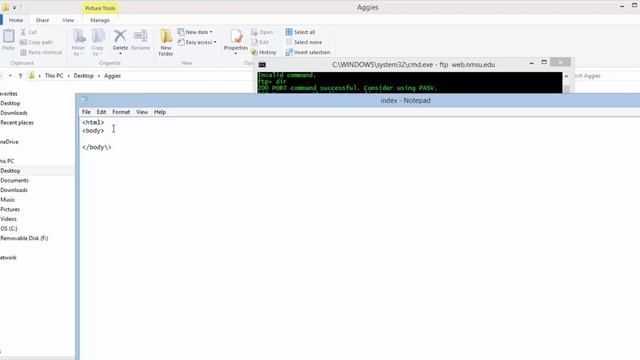
Task: Maximize the cmd.exe ftp window
Action: click(x=544, y=62)
